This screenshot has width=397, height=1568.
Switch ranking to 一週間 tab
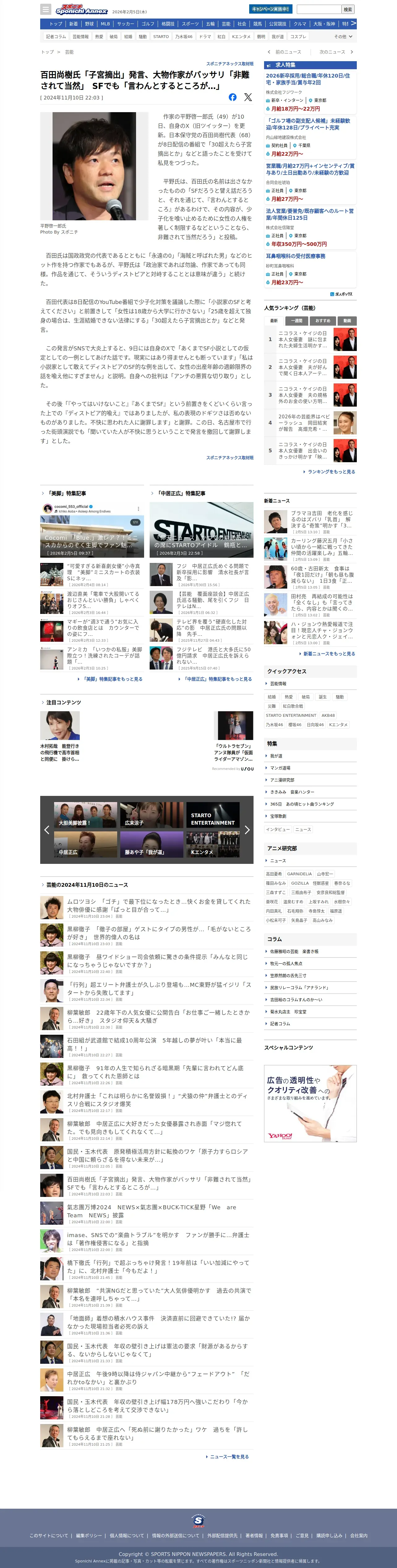pos(296,320)
